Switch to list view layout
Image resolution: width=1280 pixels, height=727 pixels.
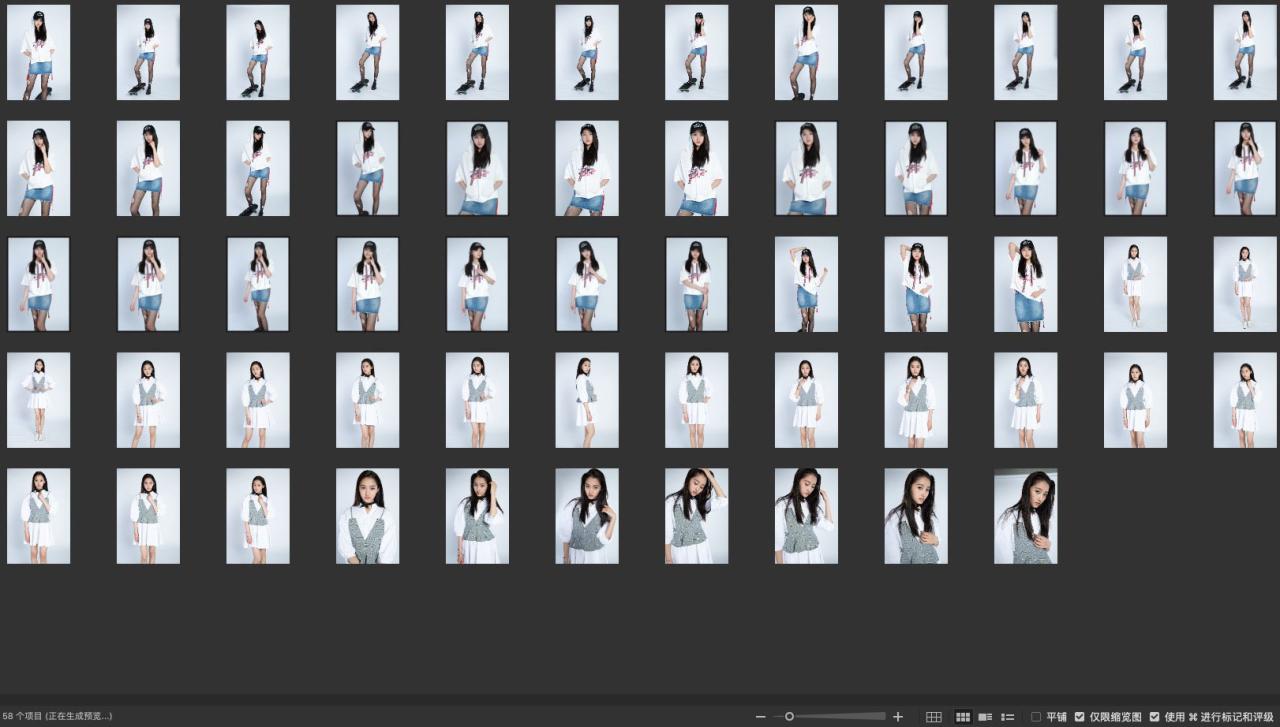(1008, 717)
